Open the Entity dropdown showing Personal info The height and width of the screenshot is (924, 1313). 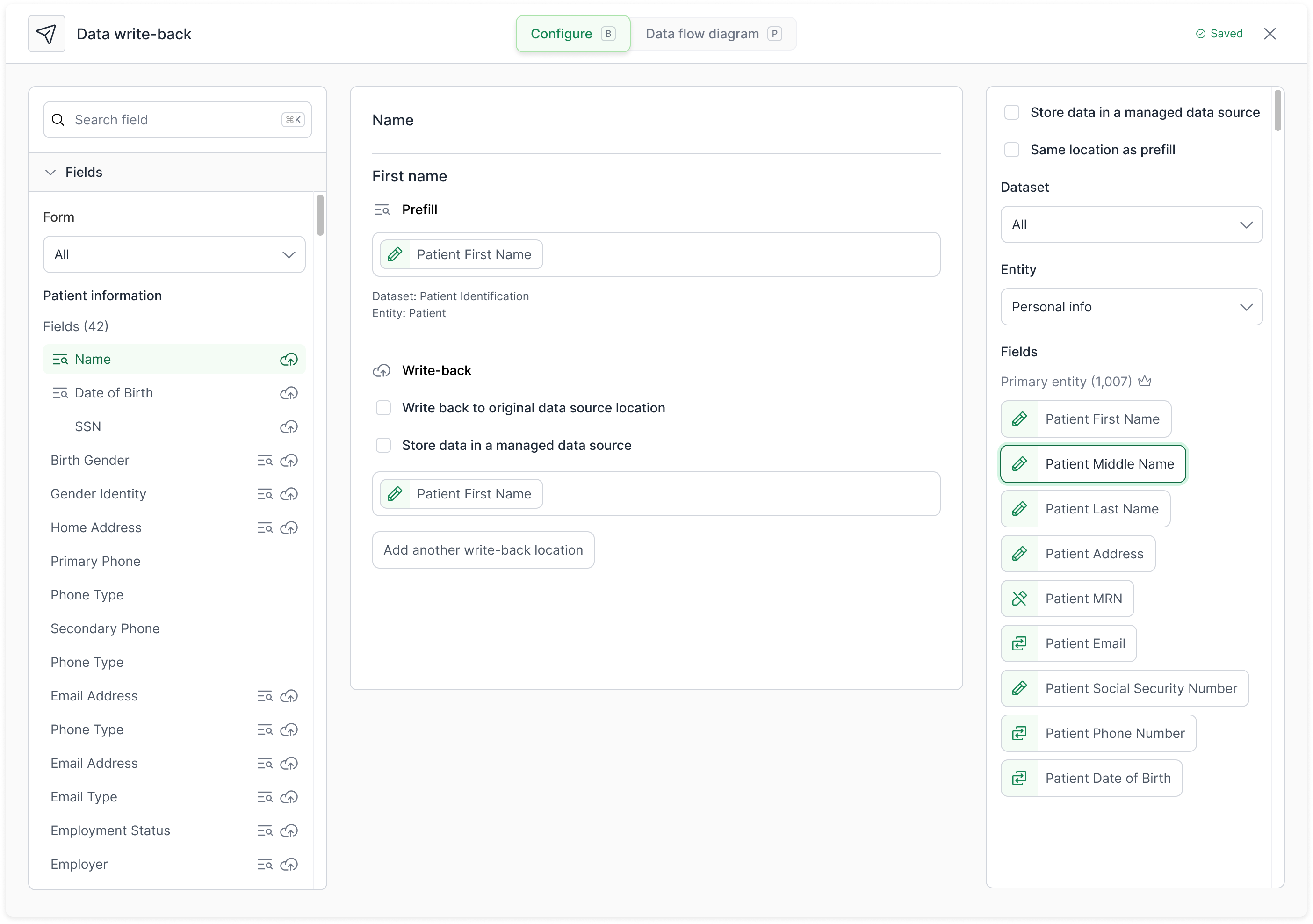coord(1131,306)
